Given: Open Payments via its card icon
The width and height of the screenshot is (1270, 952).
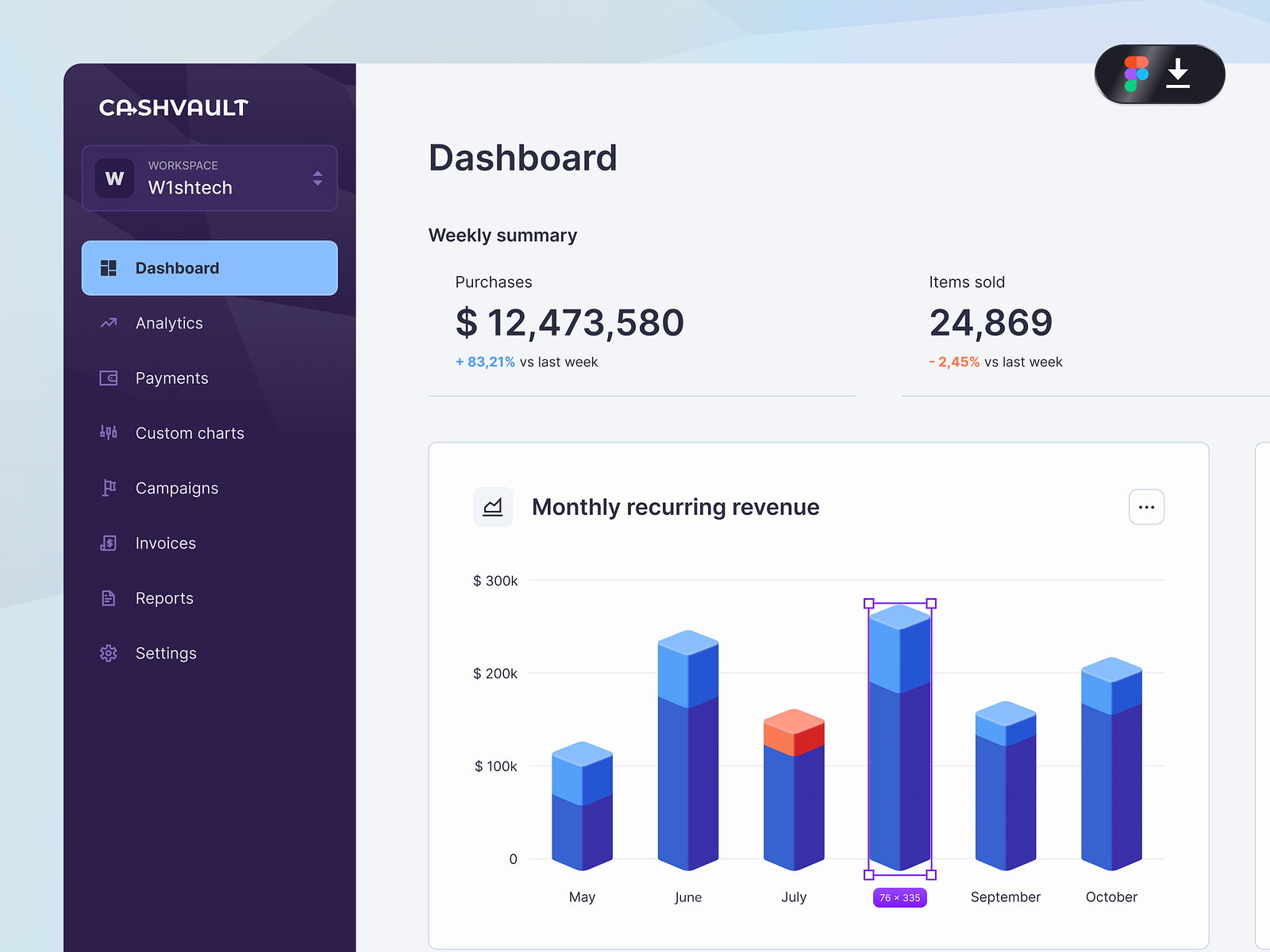Looking at the screenshot, I should click(x=109, y=378).
